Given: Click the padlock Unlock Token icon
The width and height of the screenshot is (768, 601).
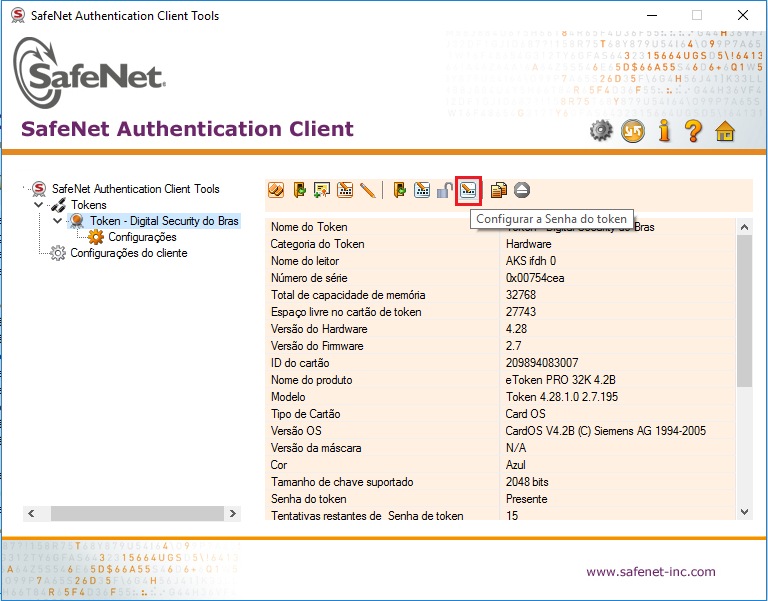Looking at the screenshot, I should 444,190.
